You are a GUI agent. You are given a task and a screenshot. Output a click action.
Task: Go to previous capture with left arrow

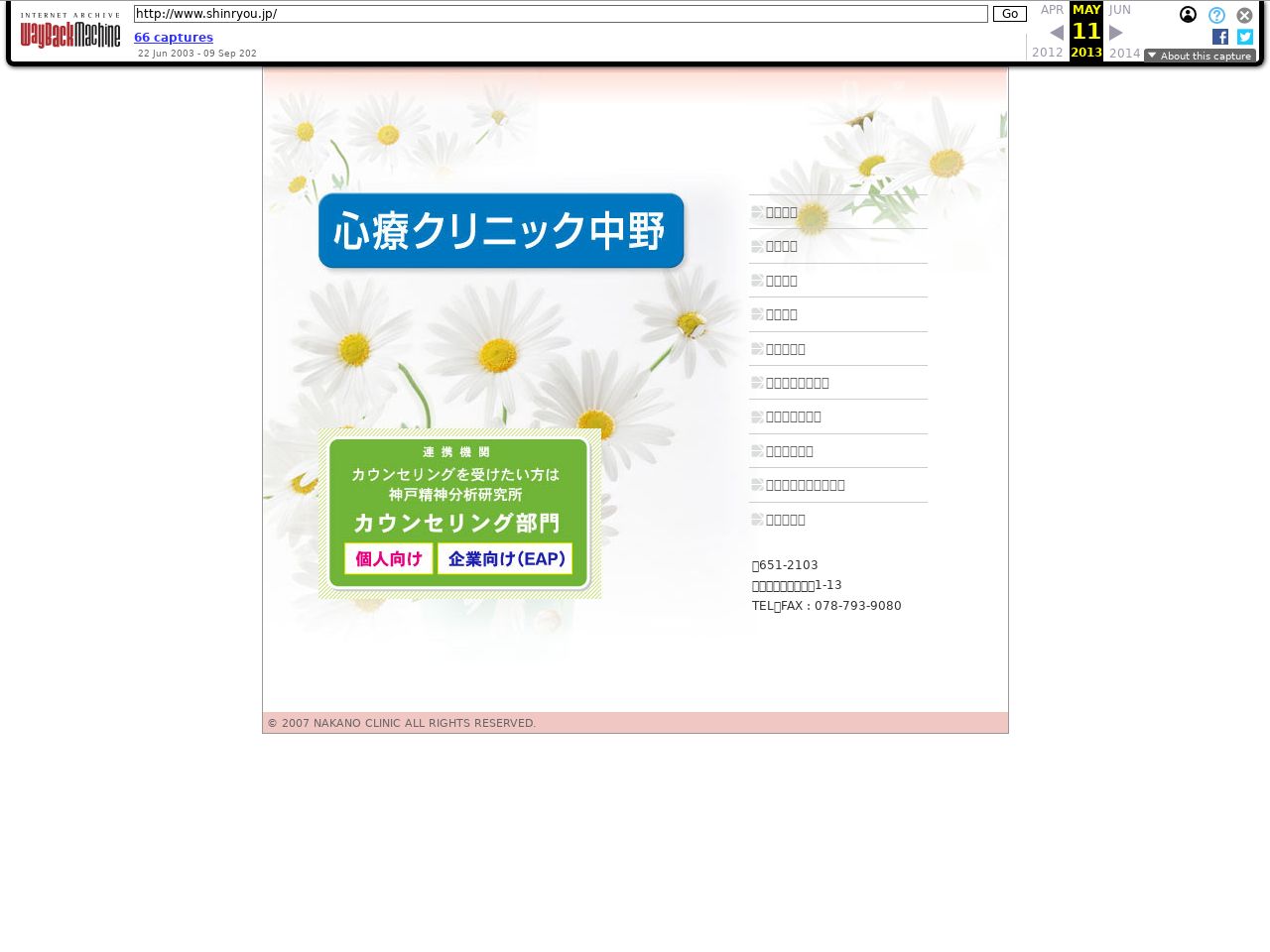pos(1057,33)
